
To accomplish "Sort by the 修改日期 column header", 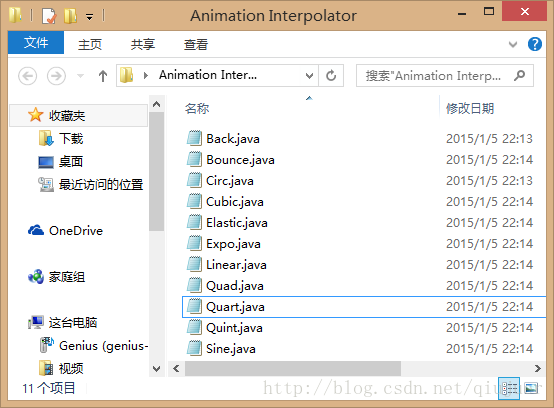I will pos(470,108).
